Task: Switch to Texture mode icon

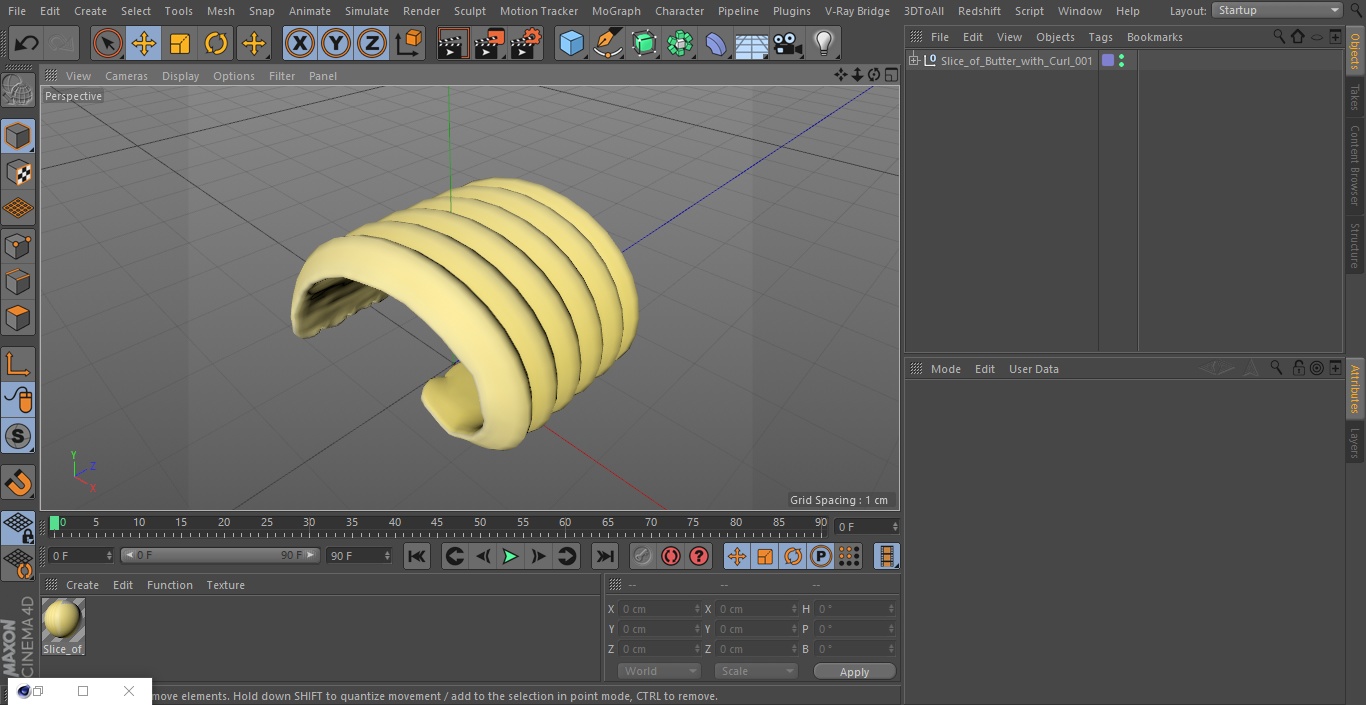Action: pos(18,172)
